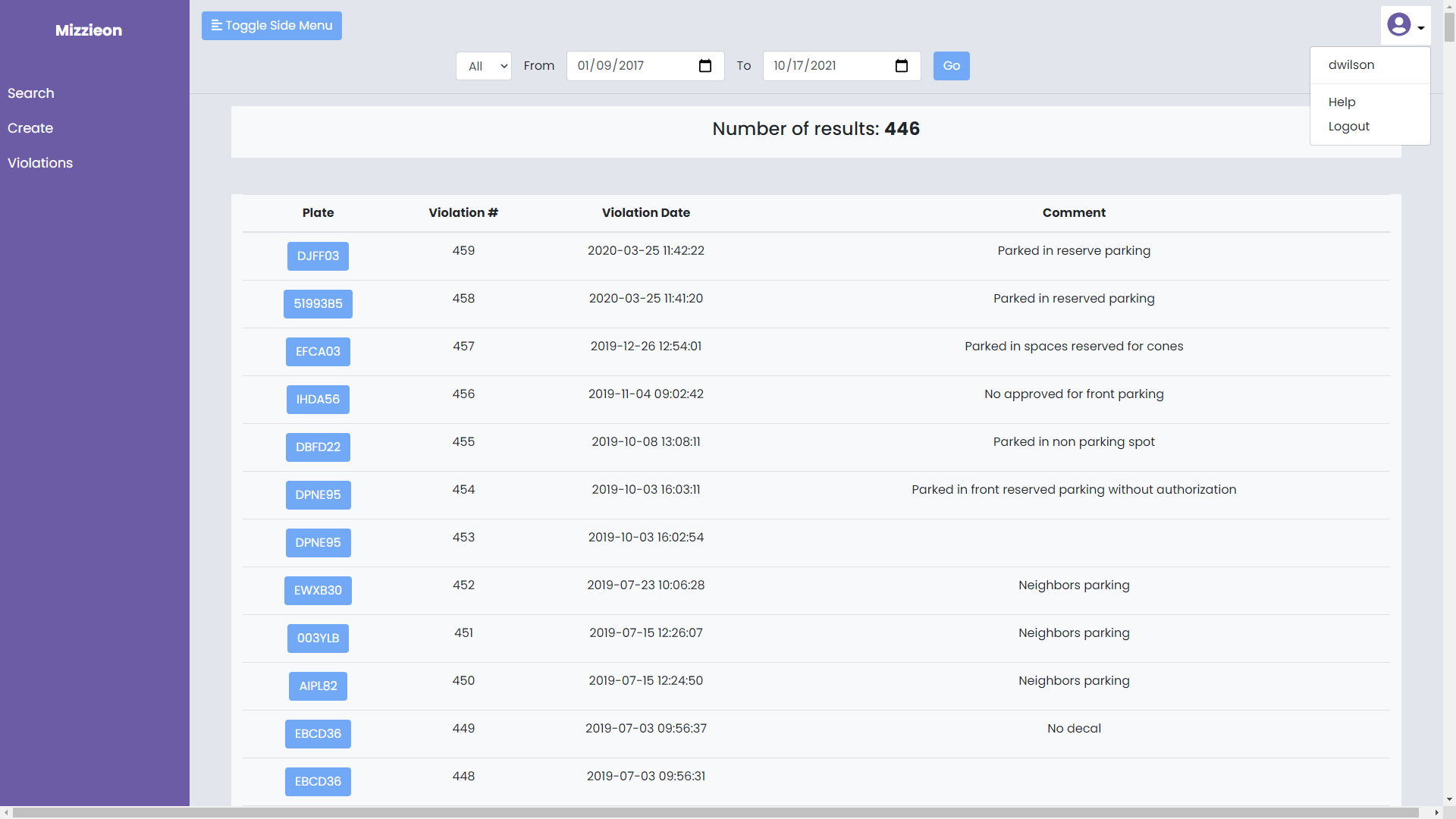Click the 51993B5 plate button
Viewport: 1456px width, 819px height.
[318, 304]
